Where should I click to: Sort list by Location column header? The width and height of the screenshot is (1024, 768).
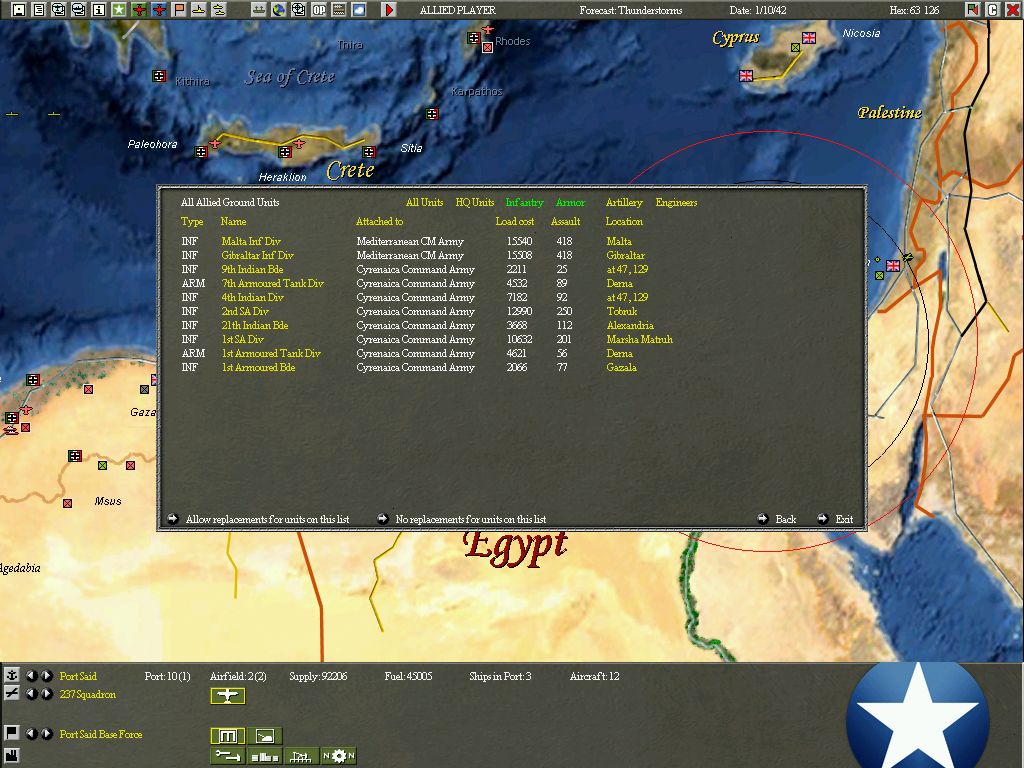point(624,221)
